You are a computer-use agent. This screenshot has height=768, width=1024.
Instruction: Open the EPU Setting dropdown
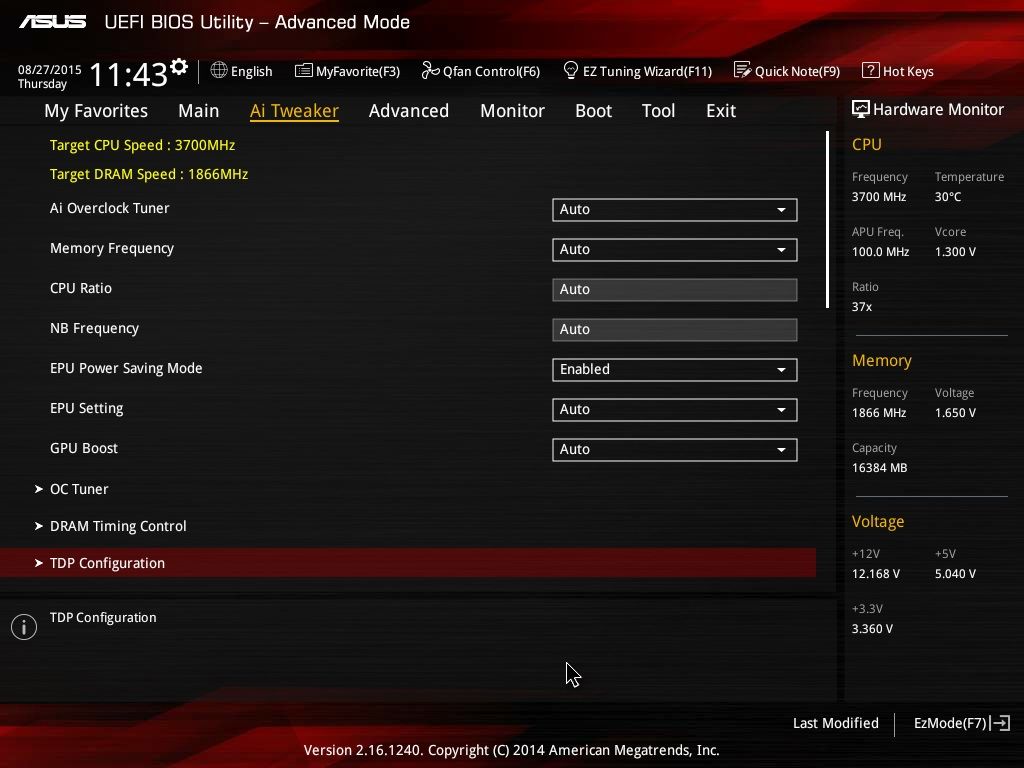675,409
